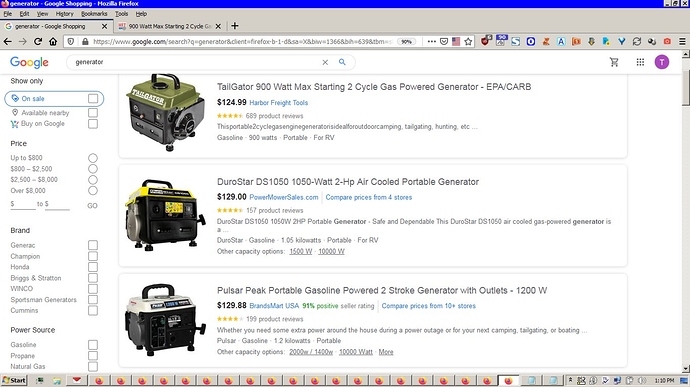Screen dimensions: 690x387
Task: Switch to the 900 Watt Max Starting tab
Action: click(169, 26)
